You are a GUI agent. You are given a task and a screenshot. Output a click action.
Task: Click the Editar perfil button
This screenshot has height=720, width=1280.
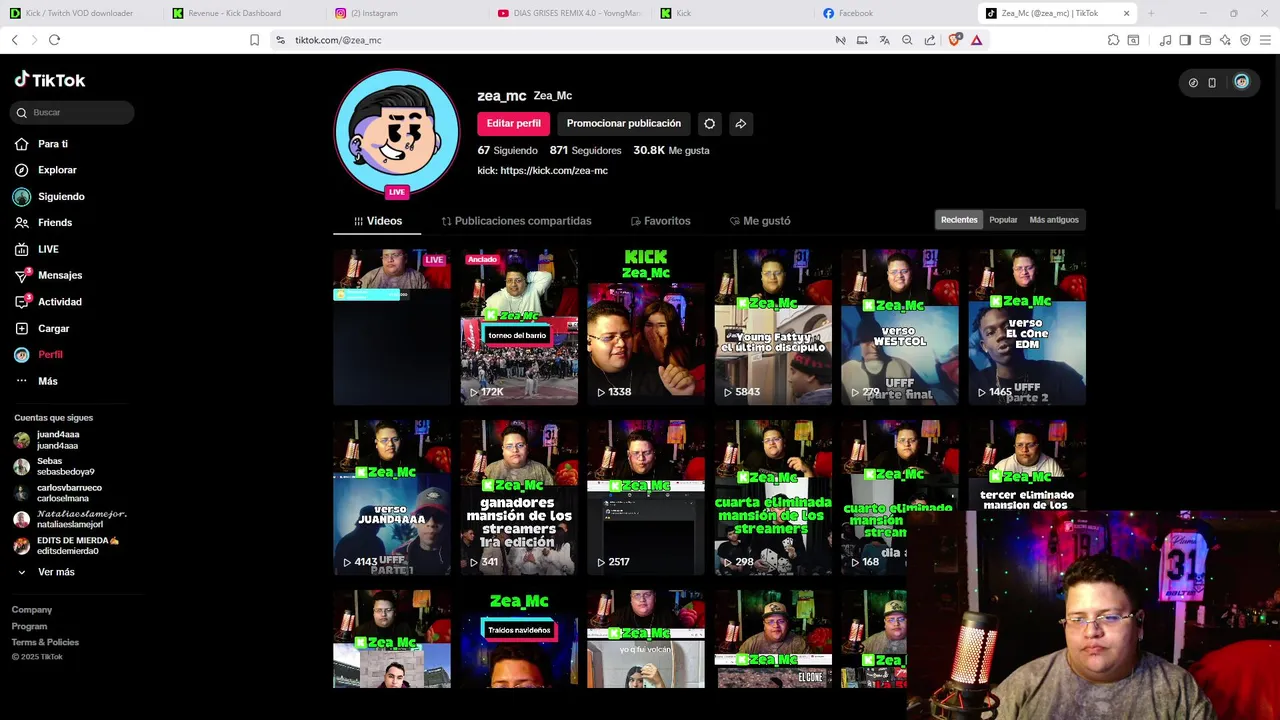(x=514, y=124)
